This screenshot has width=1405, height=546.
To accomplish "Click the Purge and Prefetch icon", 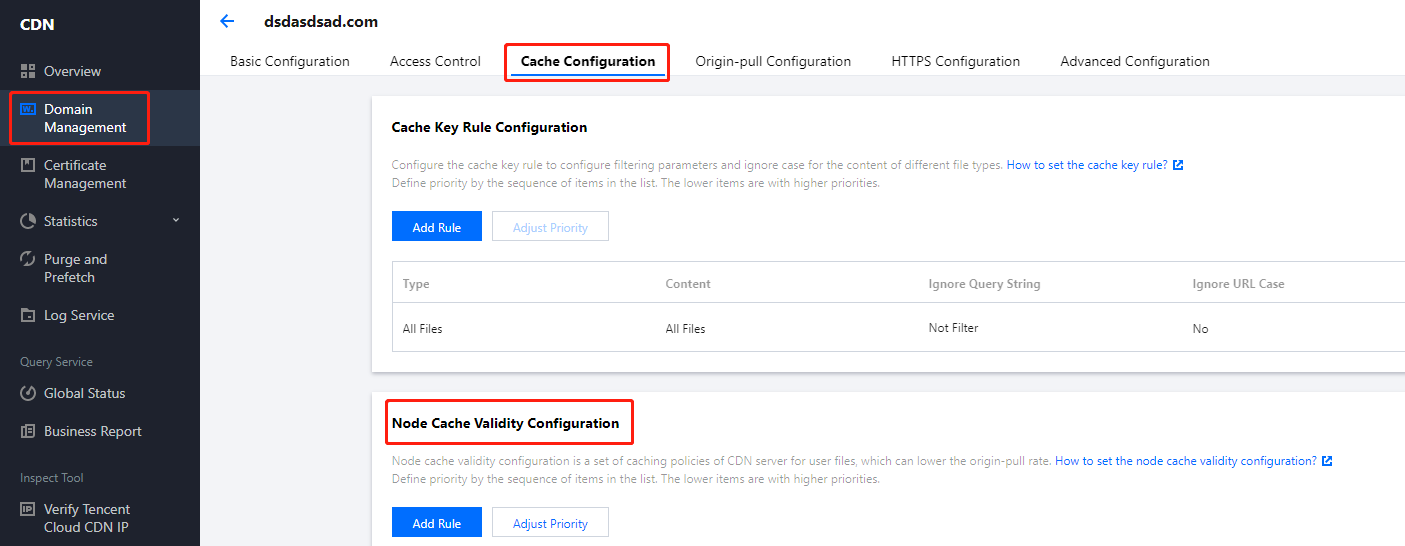I will coord(27,259).
